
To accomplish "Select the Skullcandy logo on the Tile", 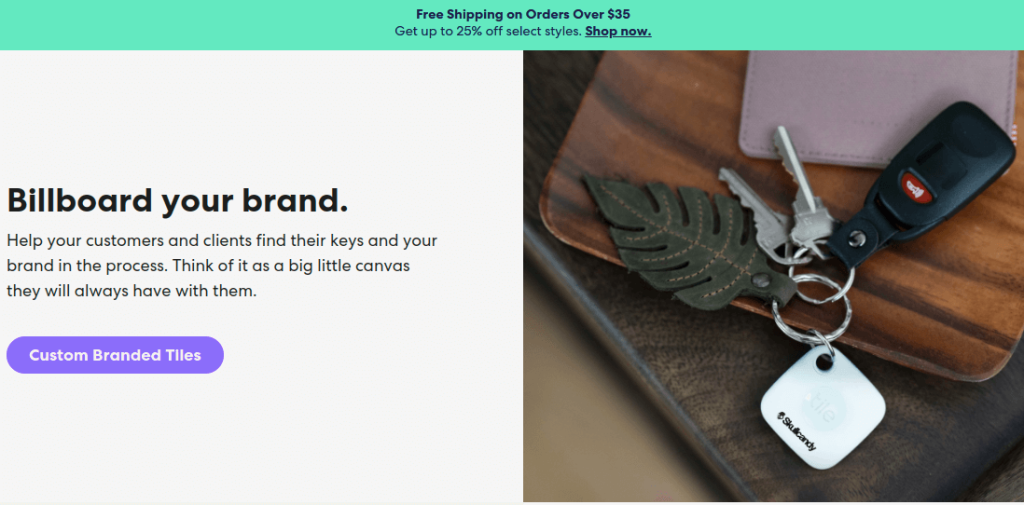I will tap(796, 431).
